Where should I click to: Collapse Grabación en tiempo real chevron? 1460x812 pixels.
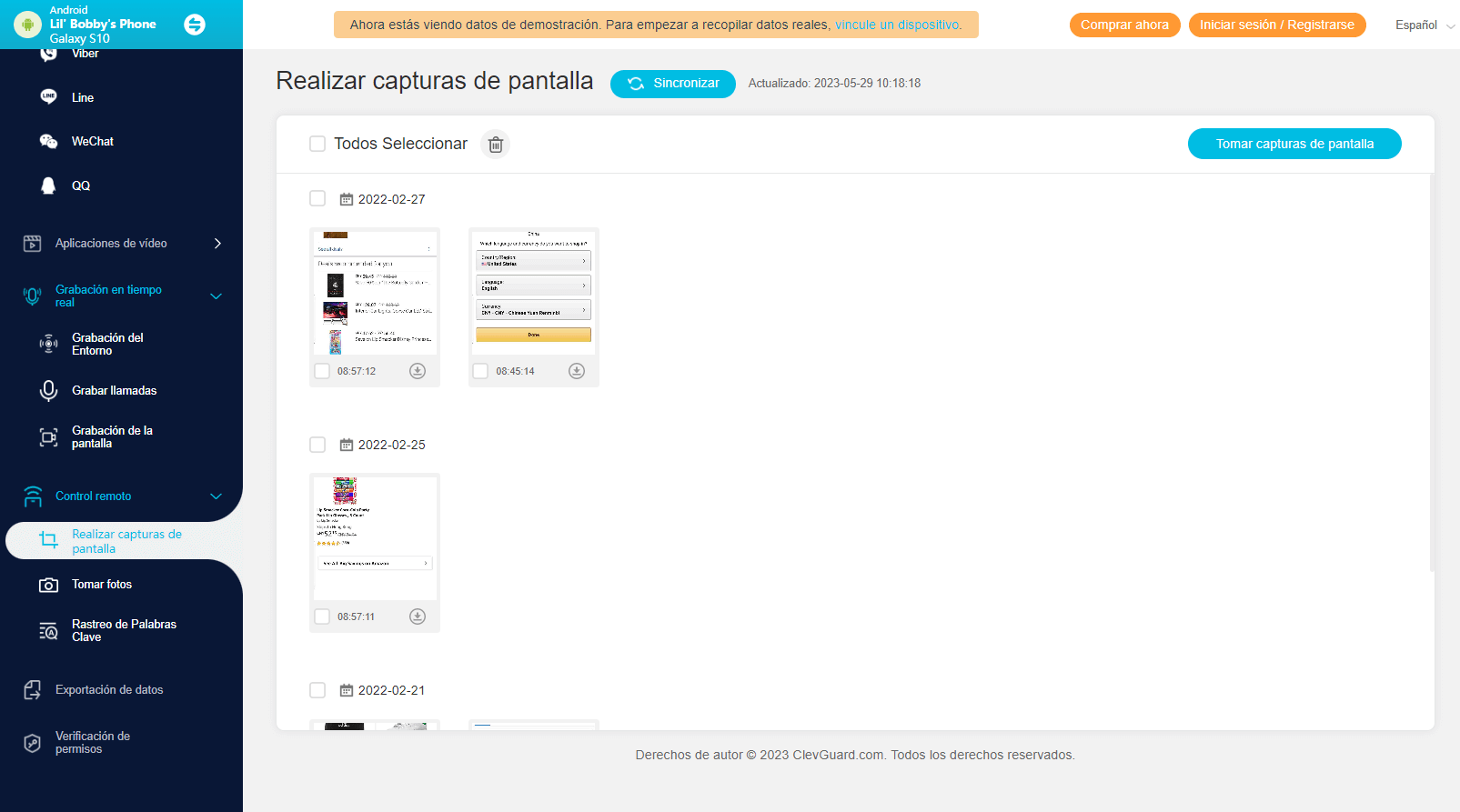216,296
